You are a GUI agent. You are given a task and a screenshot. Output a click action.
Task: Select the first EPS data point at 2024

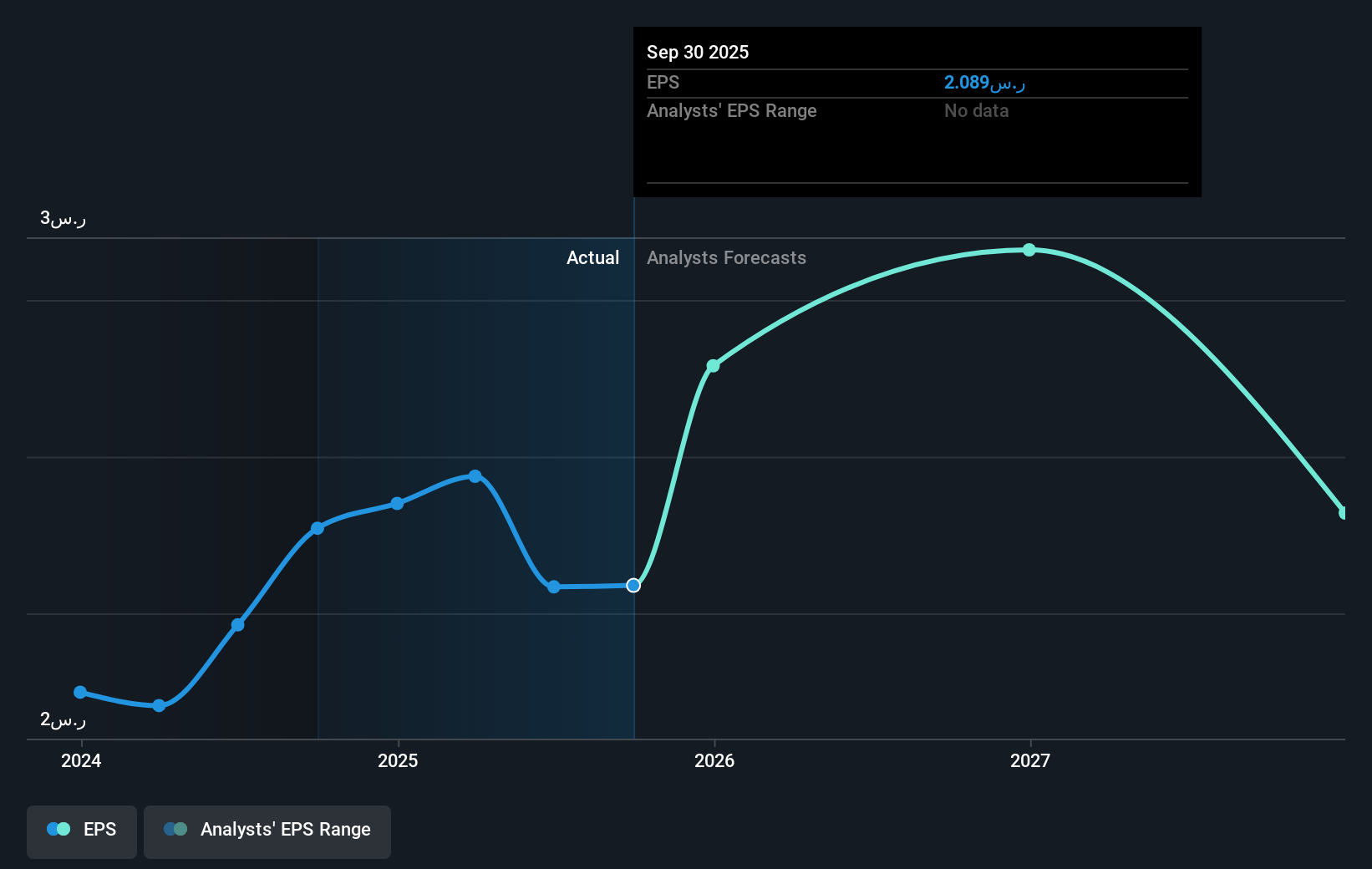tap(79, 692)
